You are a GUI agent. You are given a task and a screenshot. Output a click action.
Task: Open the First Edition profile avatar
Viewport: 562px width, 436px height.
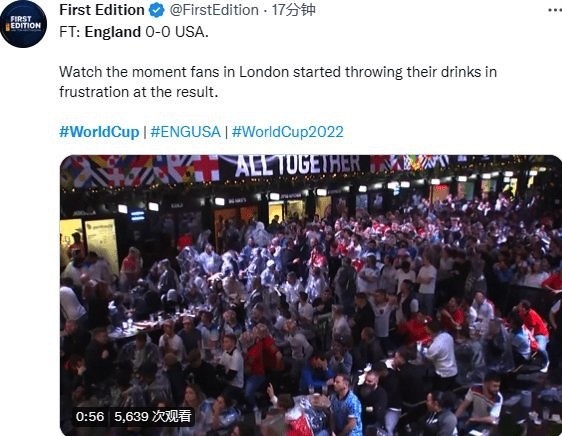point(24,24)
